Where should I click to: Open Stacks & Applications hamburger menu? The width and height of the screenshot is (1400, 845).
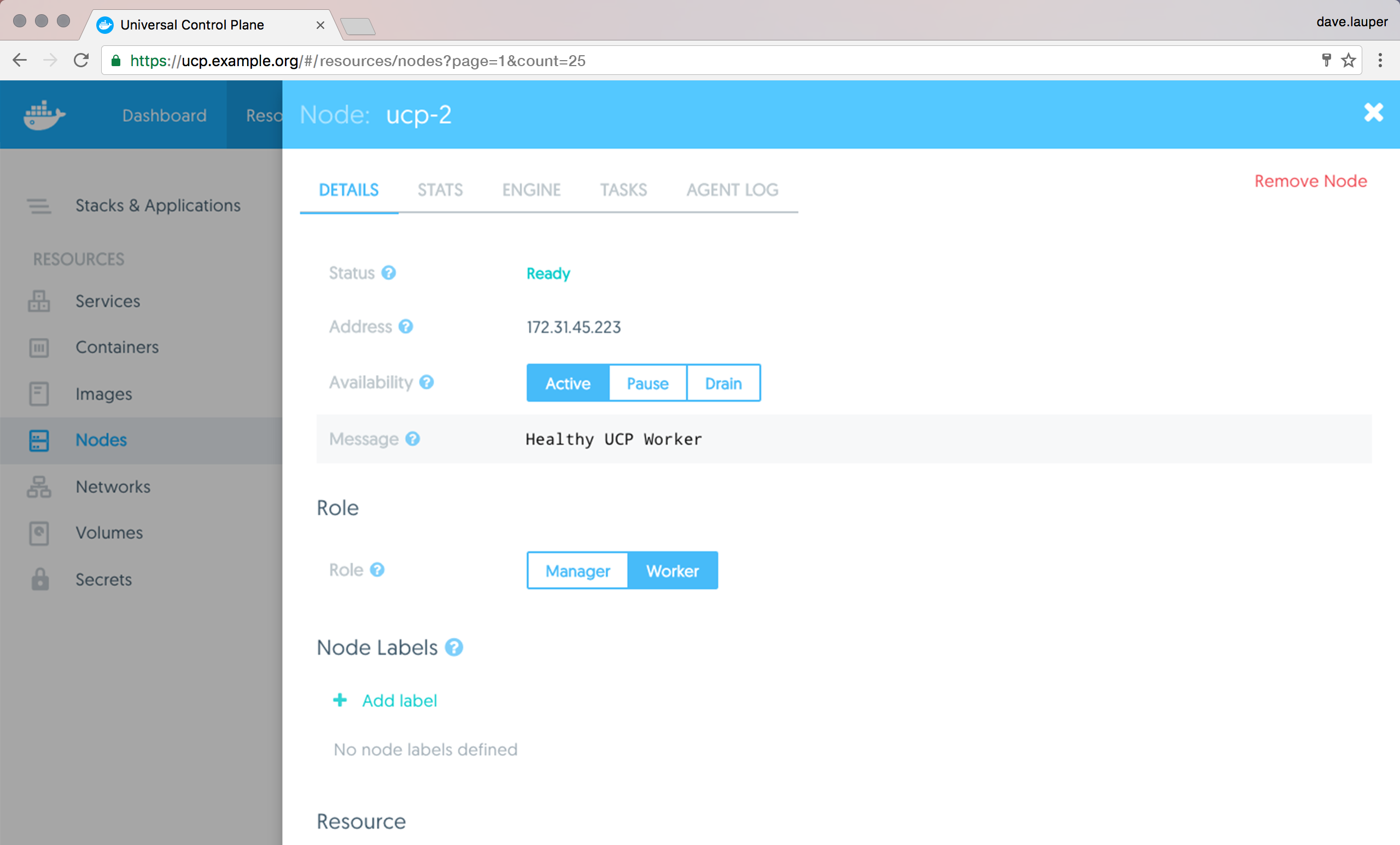[39, 206]
